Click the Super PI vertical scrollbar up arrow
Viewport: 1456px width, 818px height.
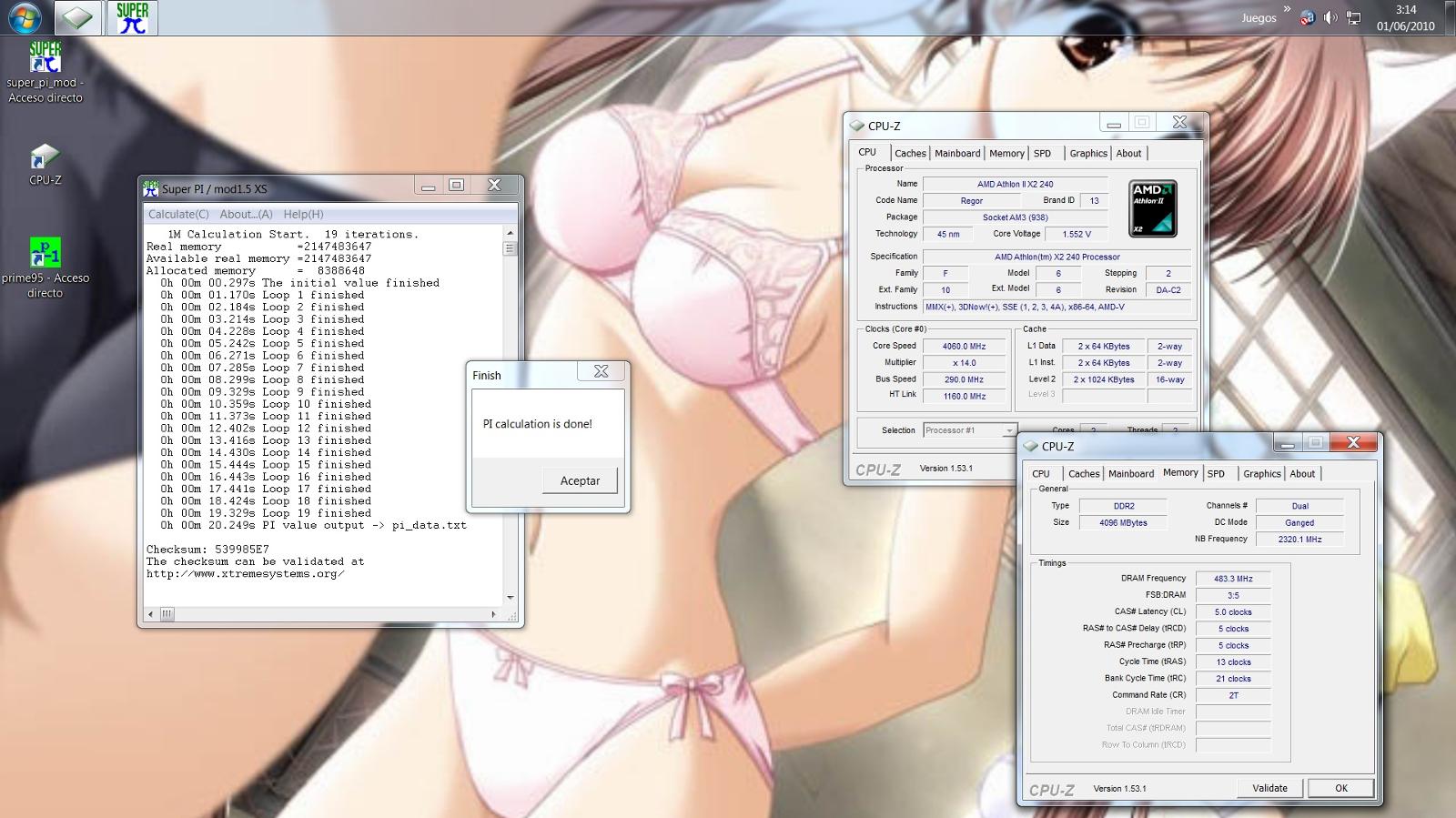tap(510, 234)
